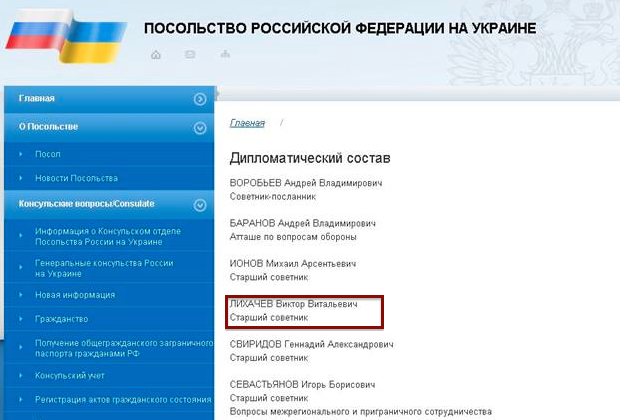
Task: Open the Главная menu item
Action: (x=37, y=99)
